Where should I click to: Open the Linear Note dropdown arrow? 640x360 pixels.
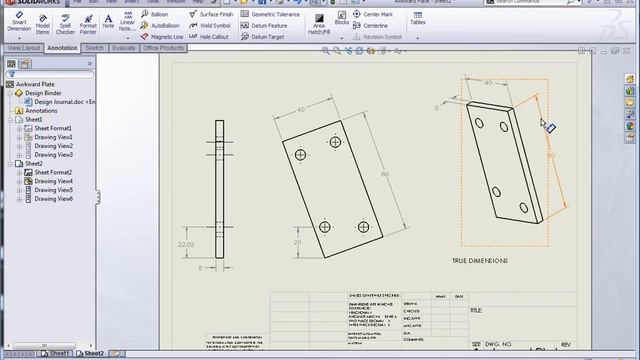pos(127,38)
